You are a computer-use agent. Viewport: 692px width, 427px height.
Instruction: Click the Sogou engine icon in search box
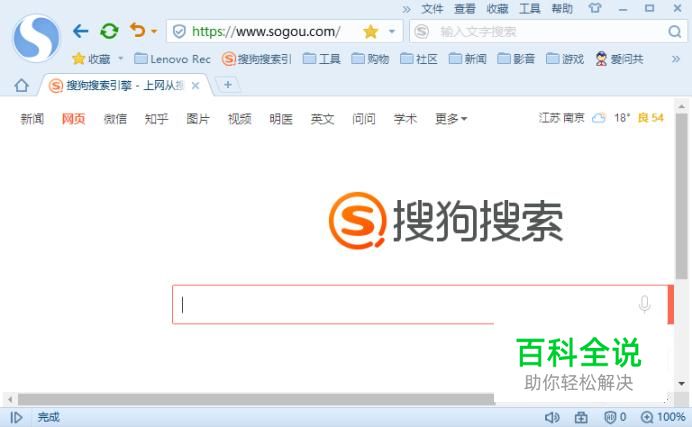coord(421,31)
